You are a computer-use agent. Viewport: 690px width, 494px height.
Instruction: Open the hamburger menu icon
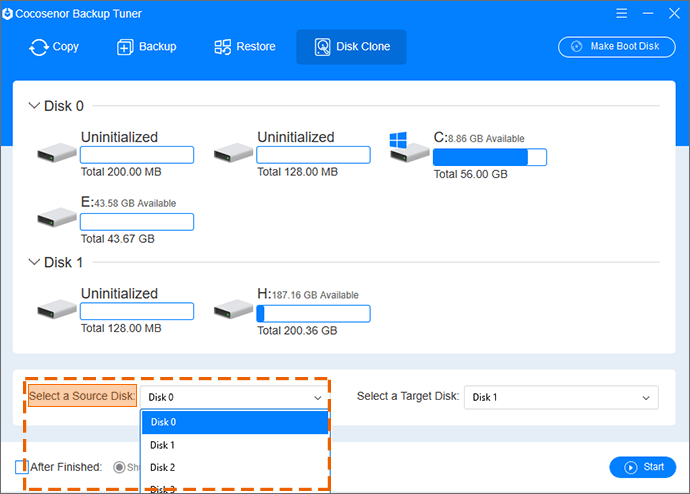coord(621,13)
